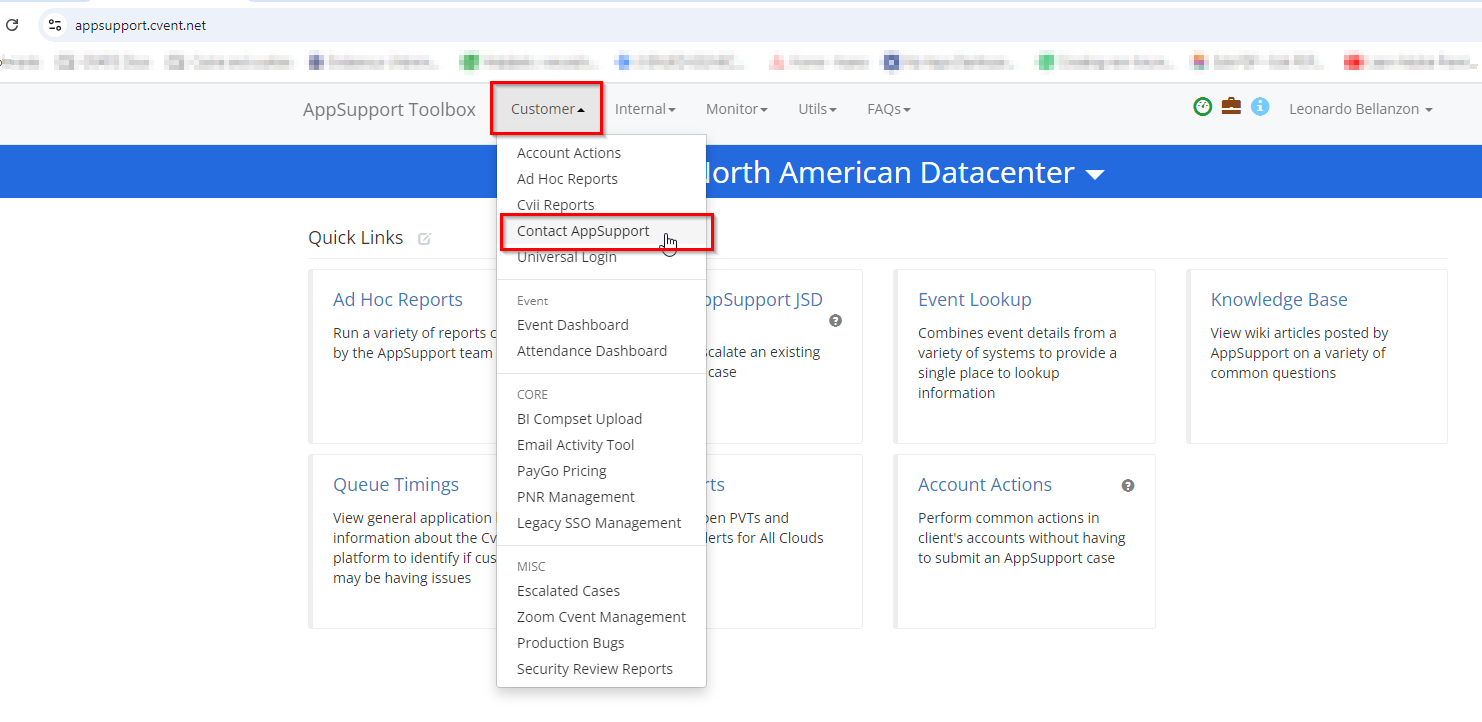This screenshot has height=722, width=1482.
Task: Click the browser address bar URL
Action: click(140, 25)
